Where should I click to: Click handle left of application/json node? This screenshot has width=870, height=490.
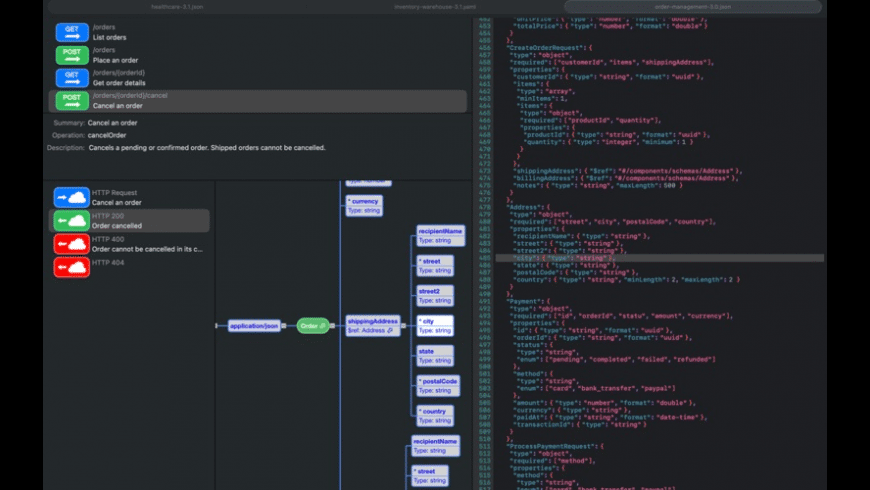point(216,326)
